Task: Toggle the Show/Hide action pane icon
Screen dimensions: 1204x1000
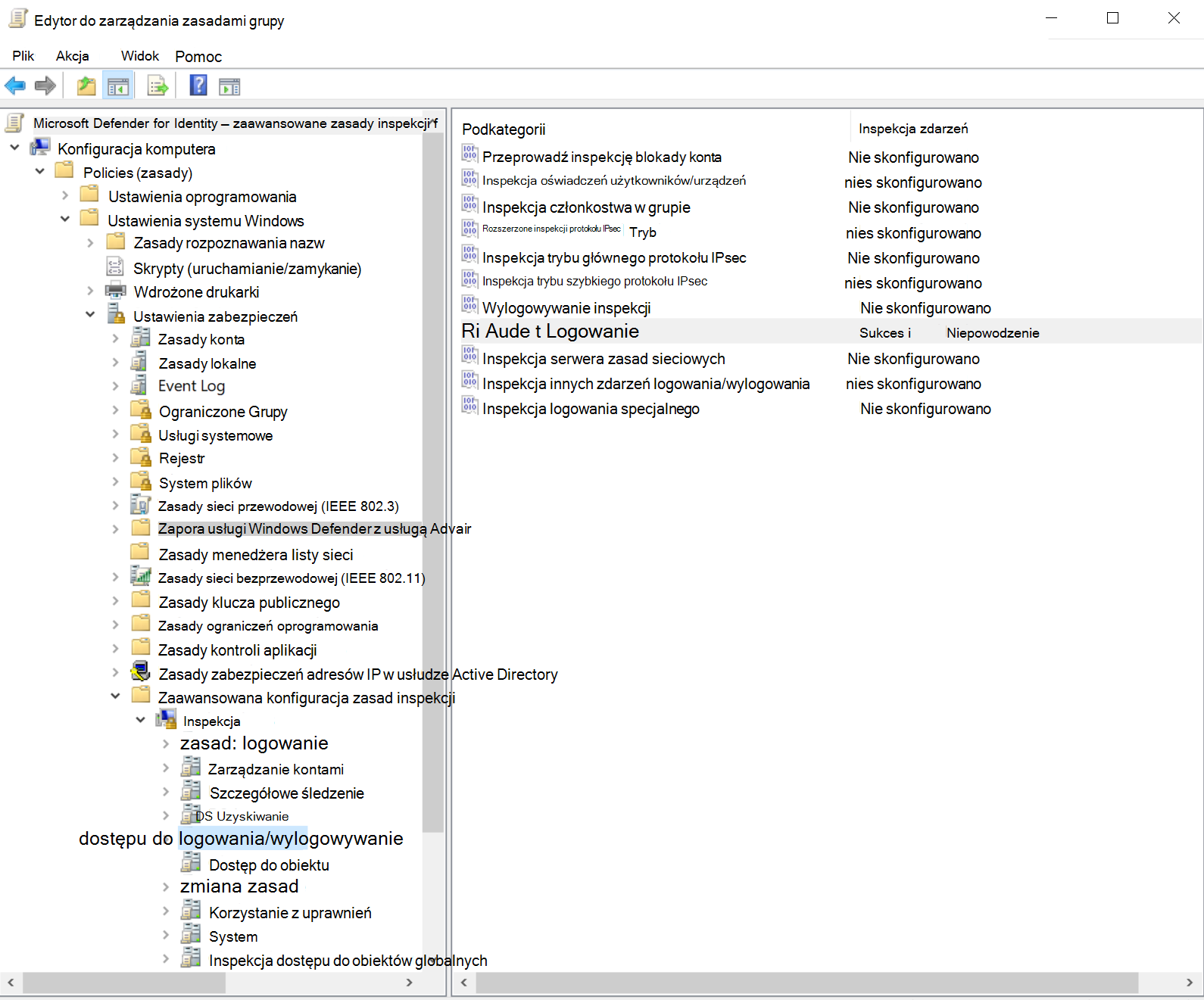Action: coord(229,87)
